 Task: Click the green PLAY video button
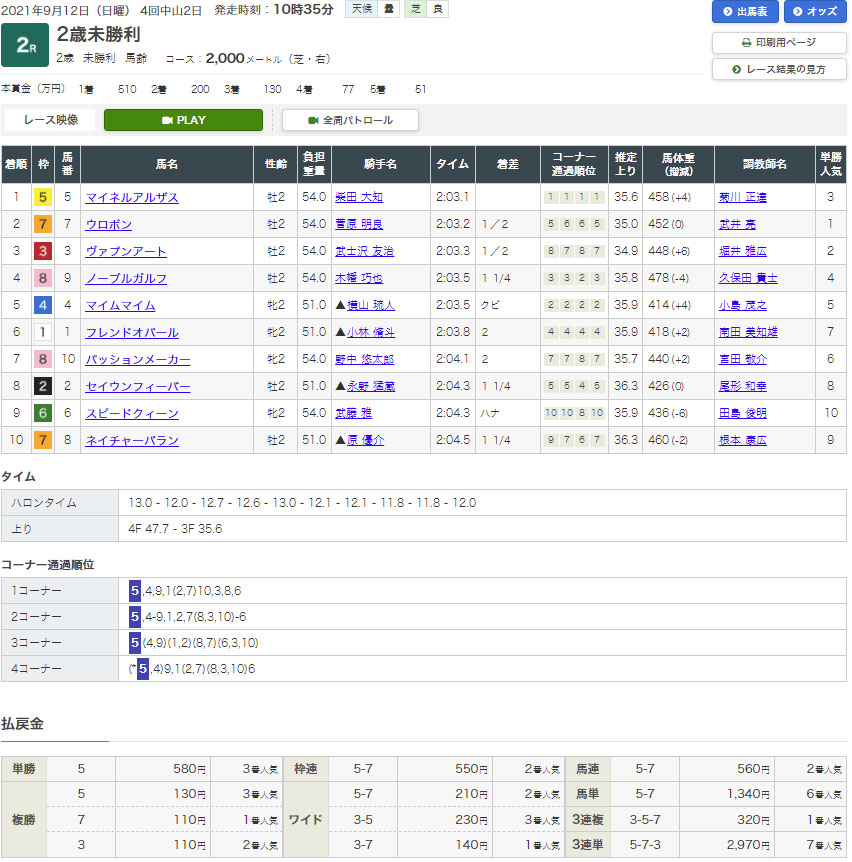click(x=183, y=120)
